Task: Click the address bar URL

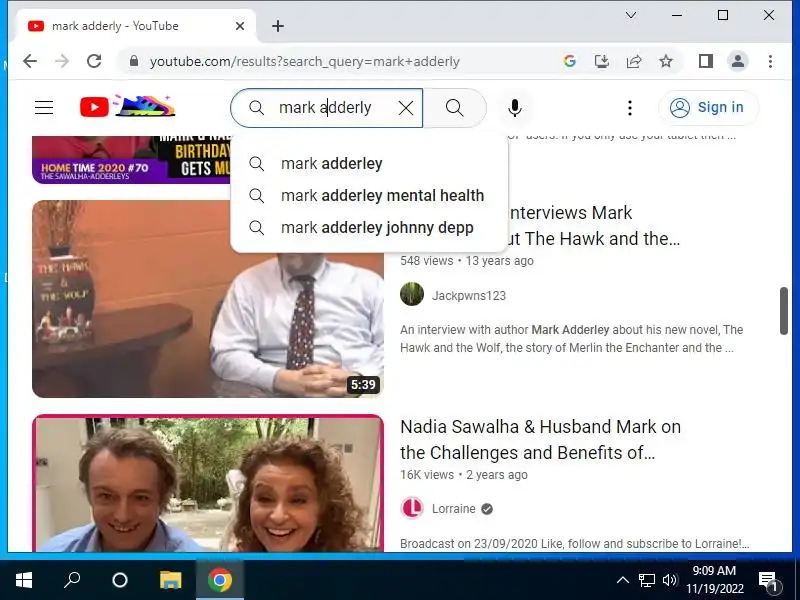Action: 304,62
